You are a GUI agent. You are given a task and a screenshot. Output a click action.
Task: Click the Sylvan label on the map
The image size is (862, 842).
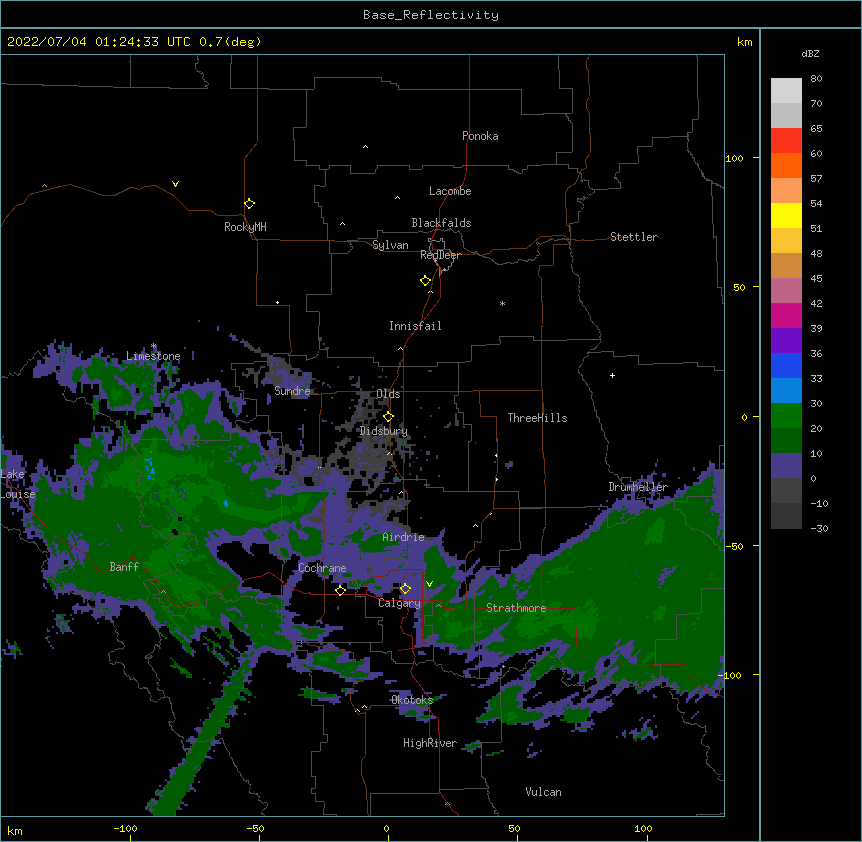(x=390, y=245)
